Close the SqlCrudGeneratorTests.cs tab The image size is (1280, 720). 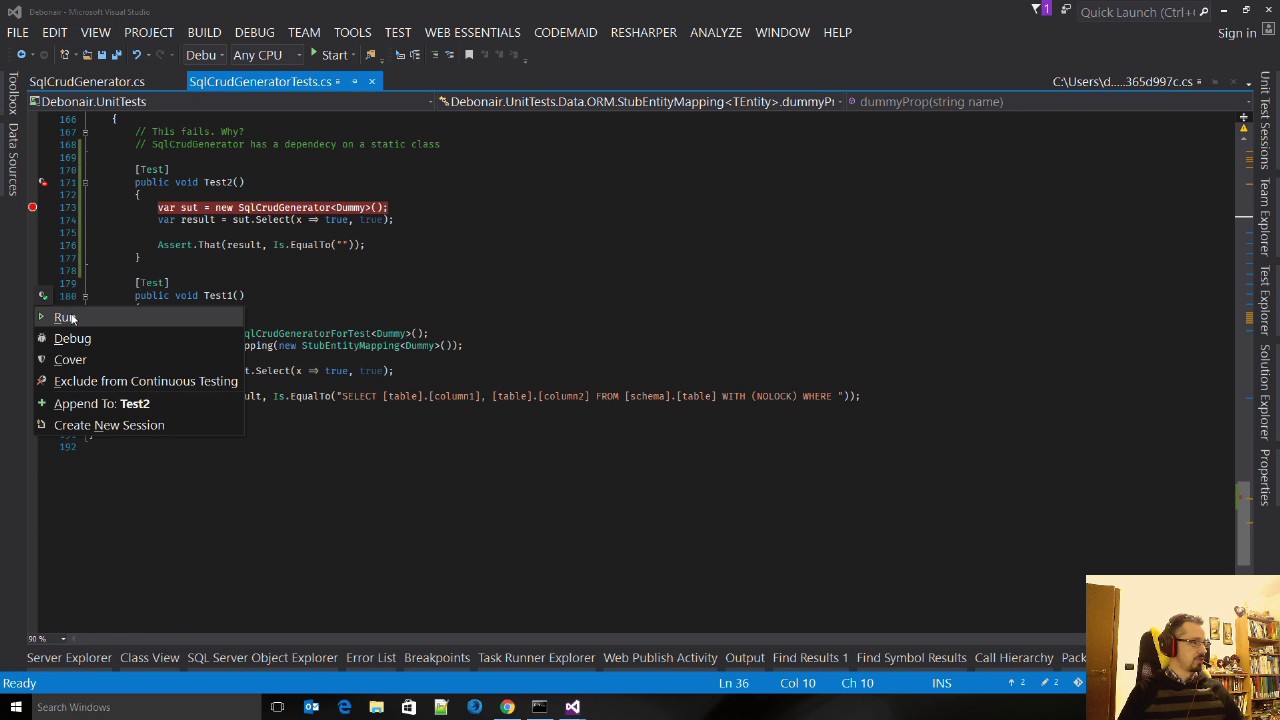[x=371, y=81]
